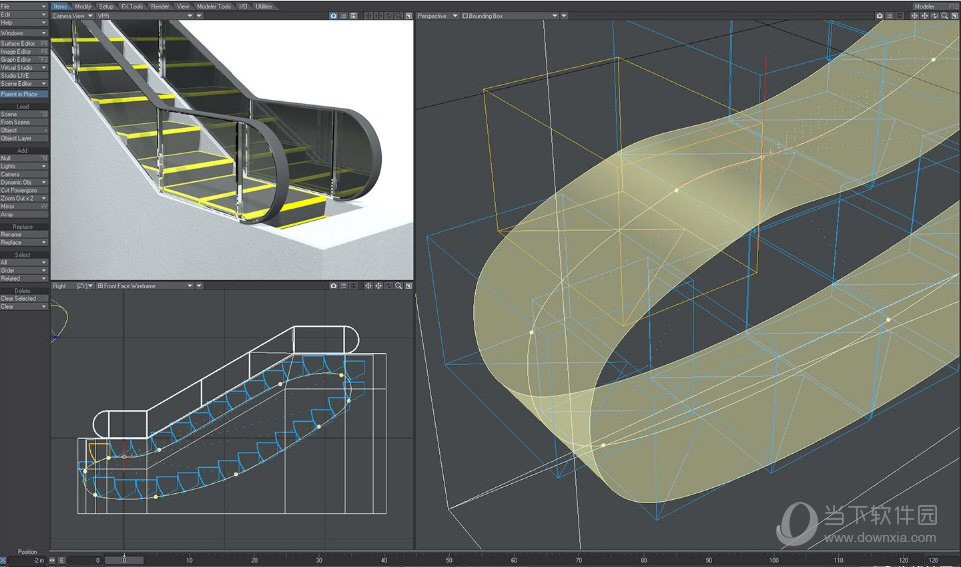Open the Perspective view type dropdown

(x=438, y=16)
